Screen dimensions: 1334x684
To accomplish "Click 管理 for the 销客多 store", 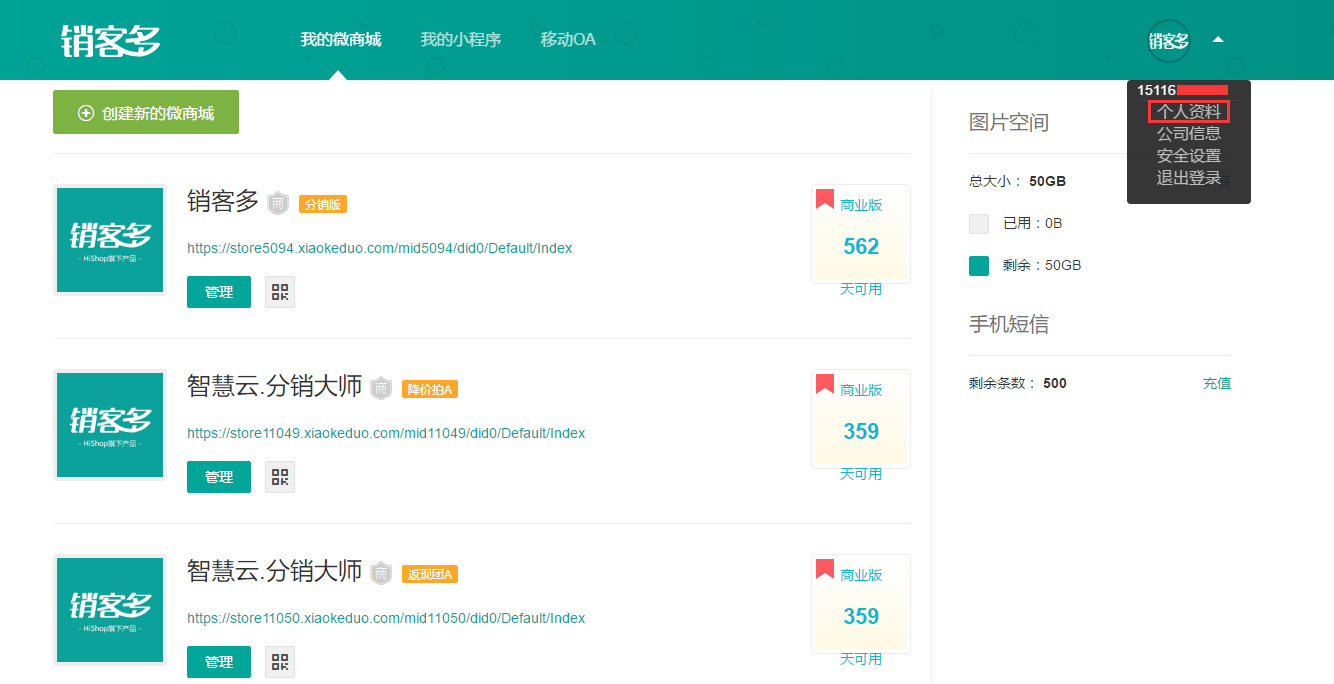I will [219, 292].
